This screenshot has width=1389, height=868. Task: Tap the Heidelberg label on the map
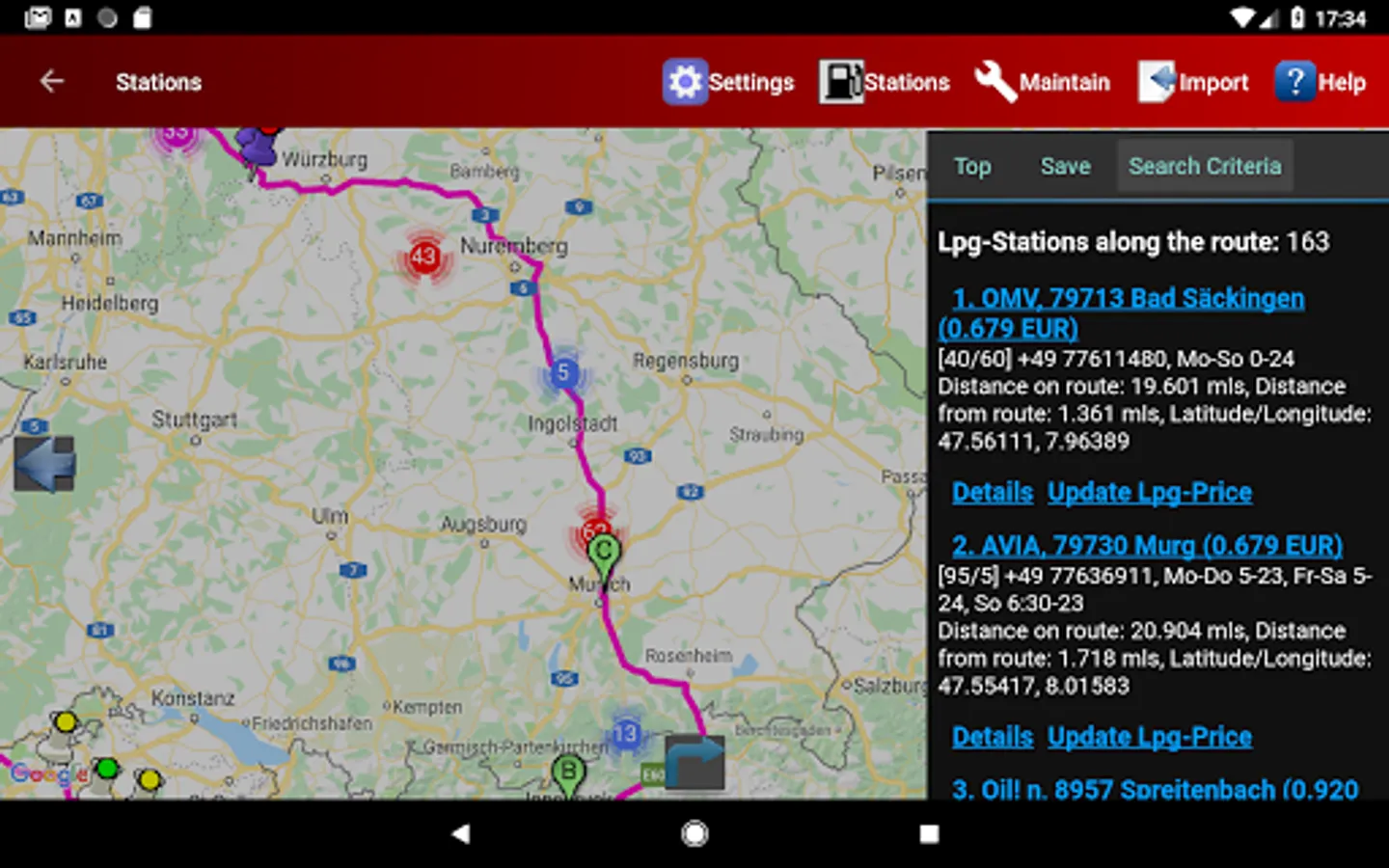tap(109, 303)
